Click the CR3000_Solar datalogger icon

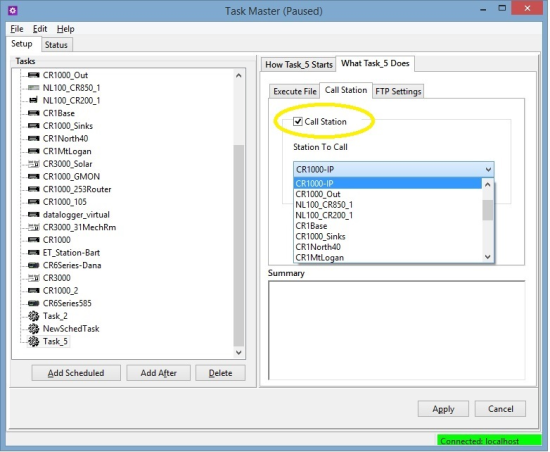click(x=34, y=164)
